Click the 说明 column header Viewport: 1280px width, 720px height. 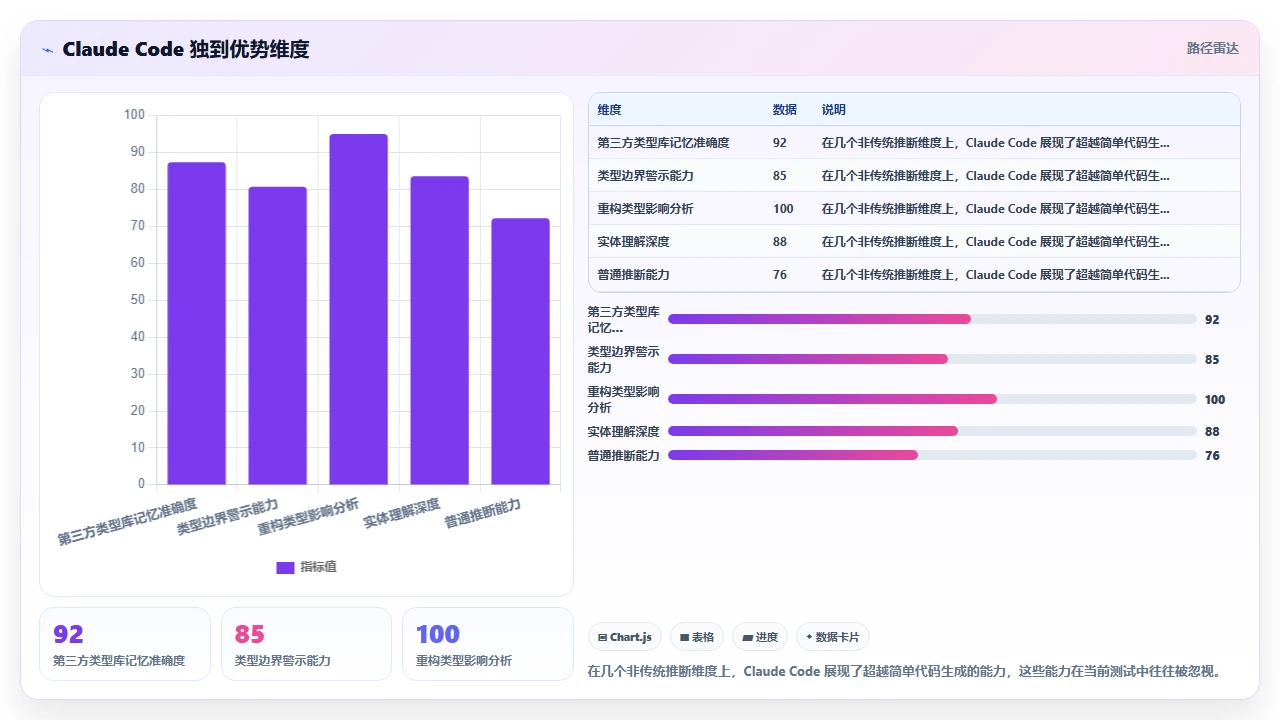(x=833, y=110)
